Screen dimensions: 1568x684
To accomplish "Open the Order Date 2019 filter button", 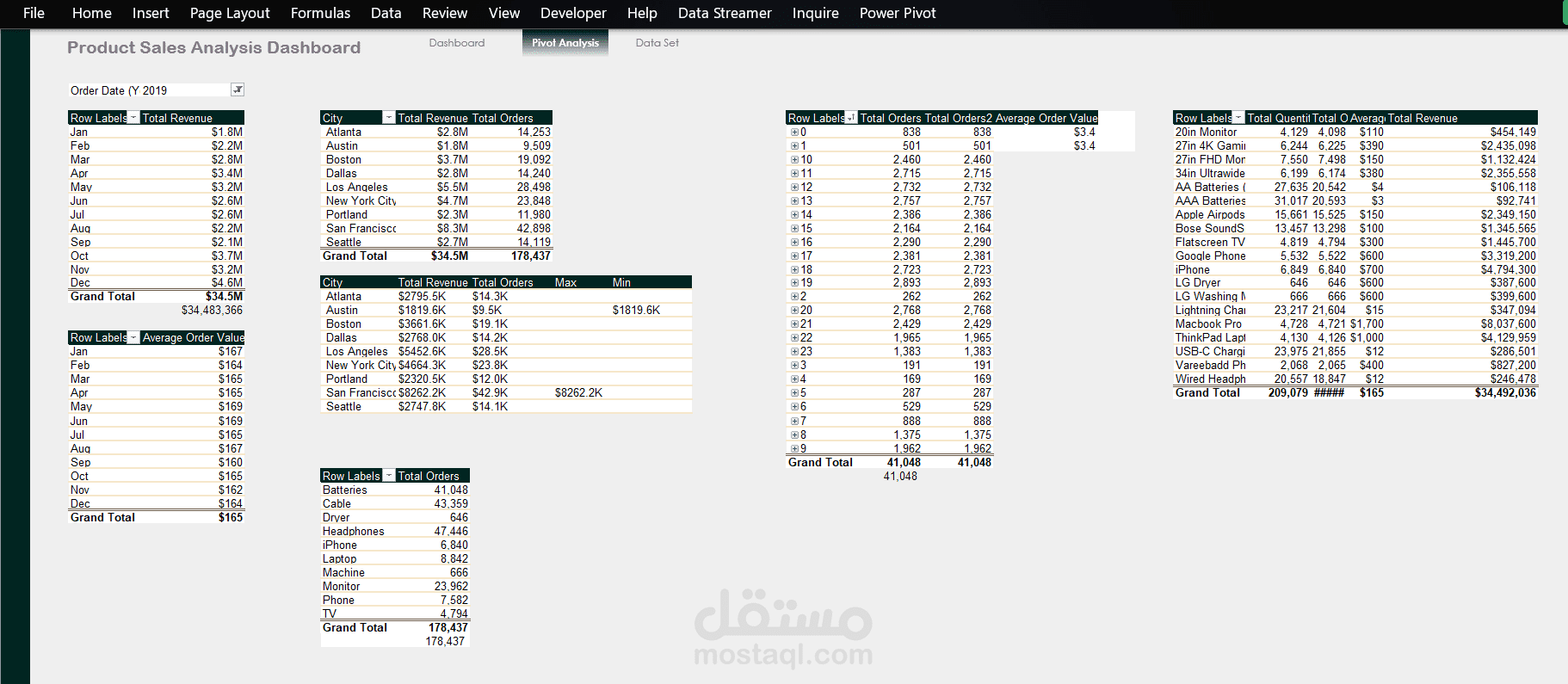I will pos(238,89).
